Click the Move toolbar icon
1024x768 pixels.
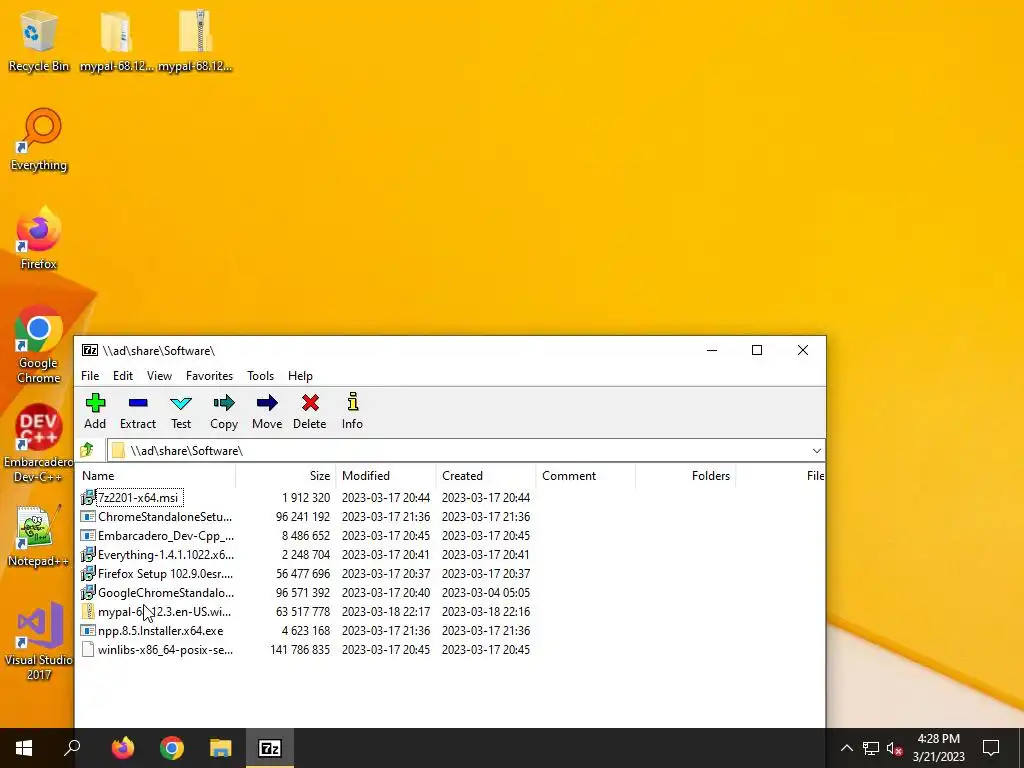click(x=267, y=411)
